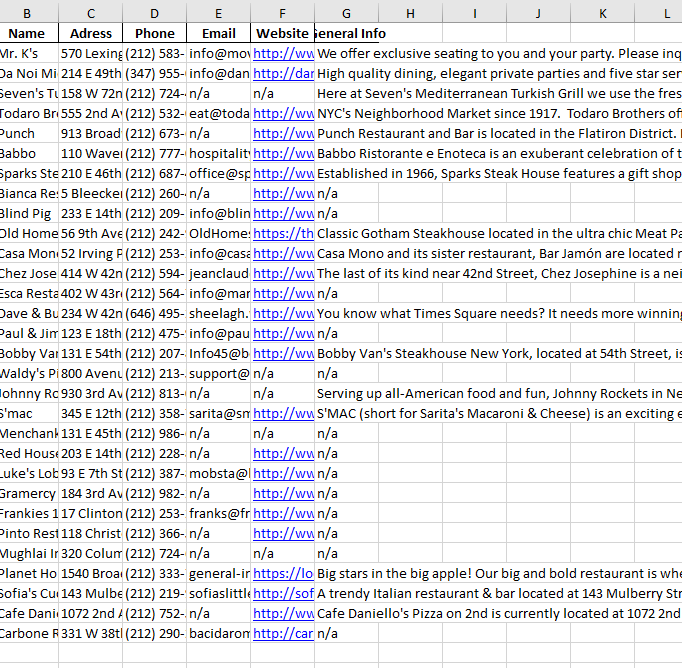Open website link in Mr. K's row

(283, 53)
